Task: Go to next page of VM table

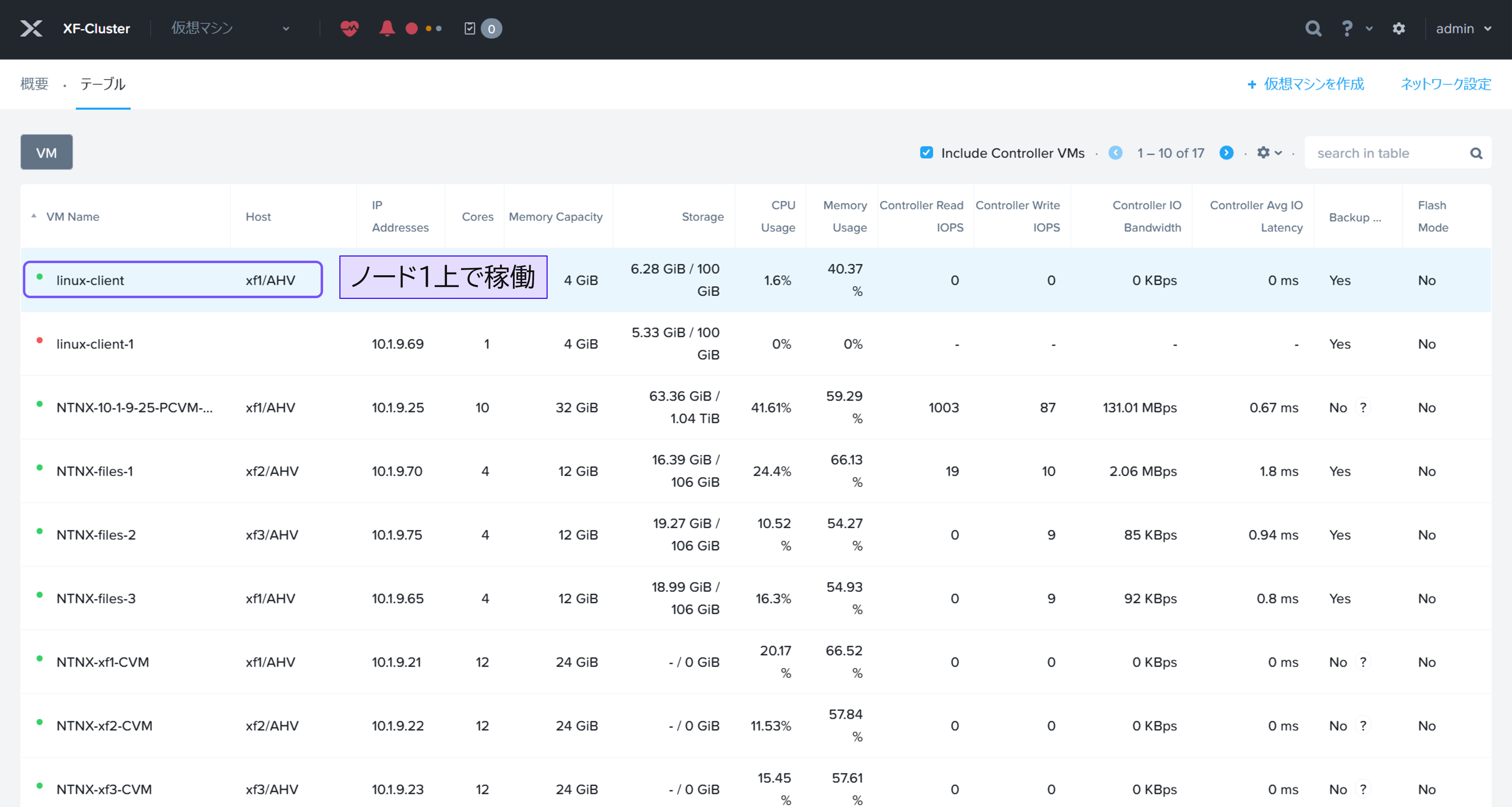Action: coord(1226,153)
